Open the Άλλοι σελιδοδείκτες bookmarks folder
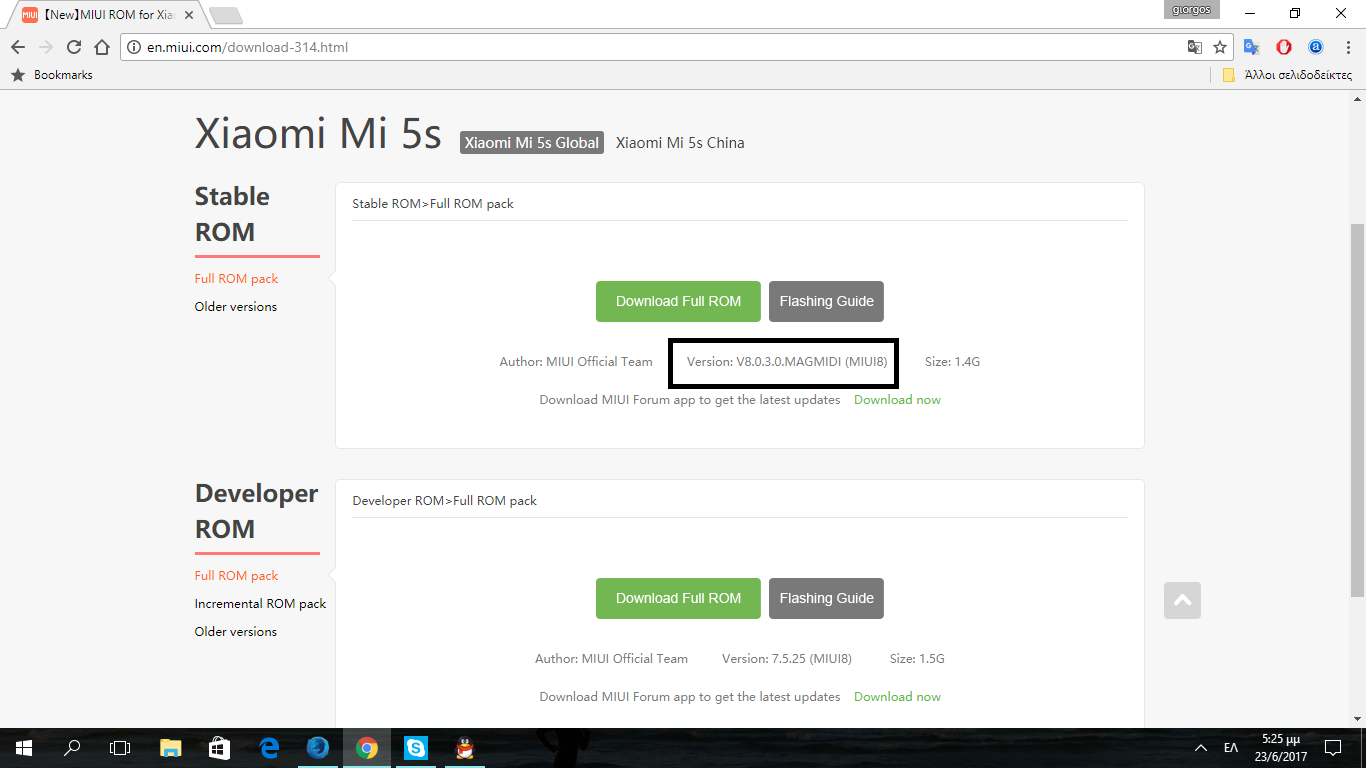The height and width of the screenshot is (768, 1366). coord(1287,75)
